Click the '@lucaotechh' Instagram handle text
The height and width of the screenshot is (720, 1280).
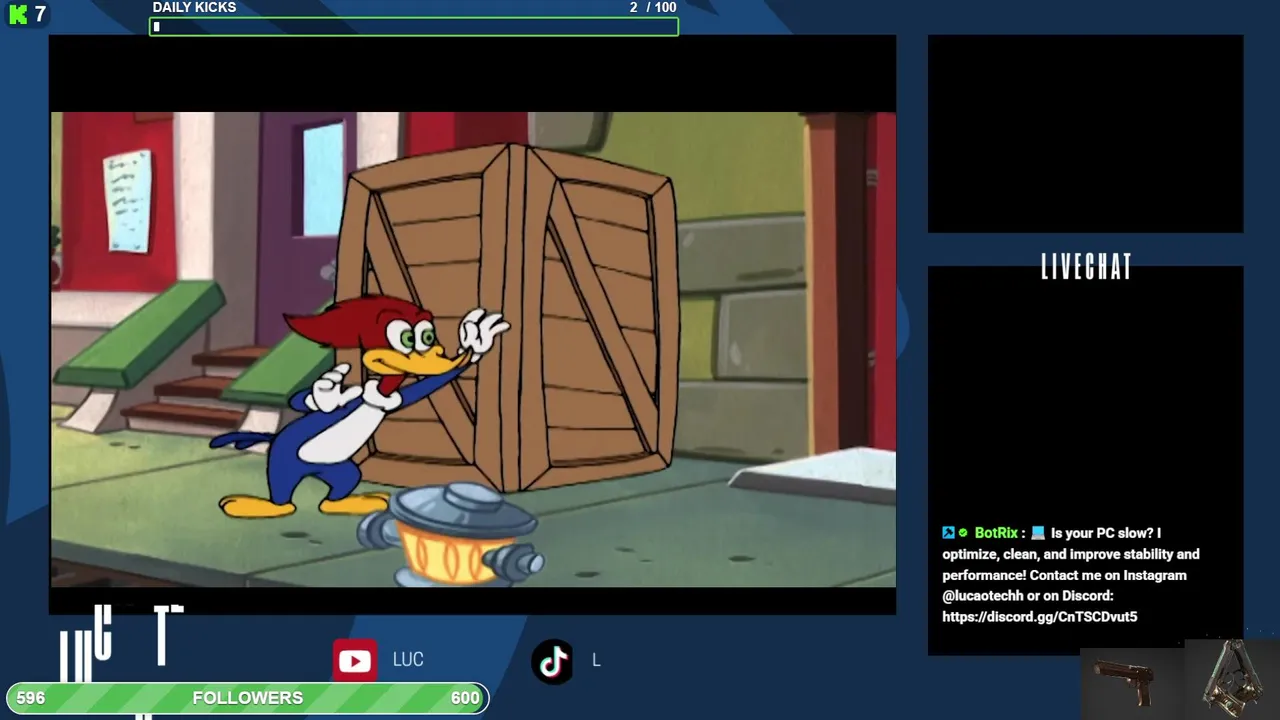(x=983, y=596)
